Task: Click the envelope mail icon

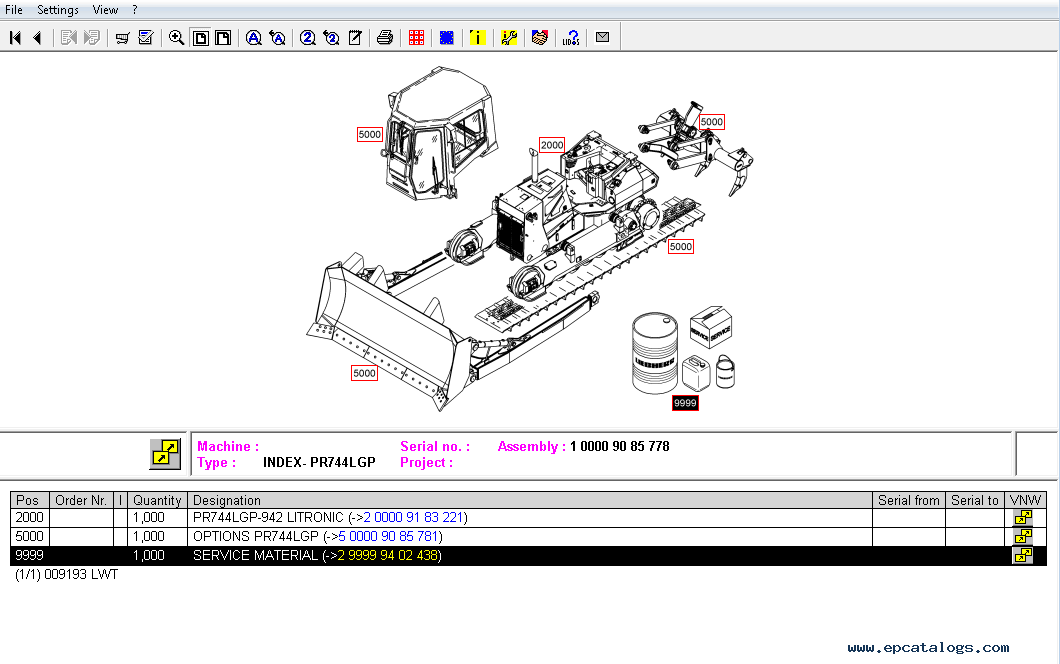Action: tap(602, 38)
